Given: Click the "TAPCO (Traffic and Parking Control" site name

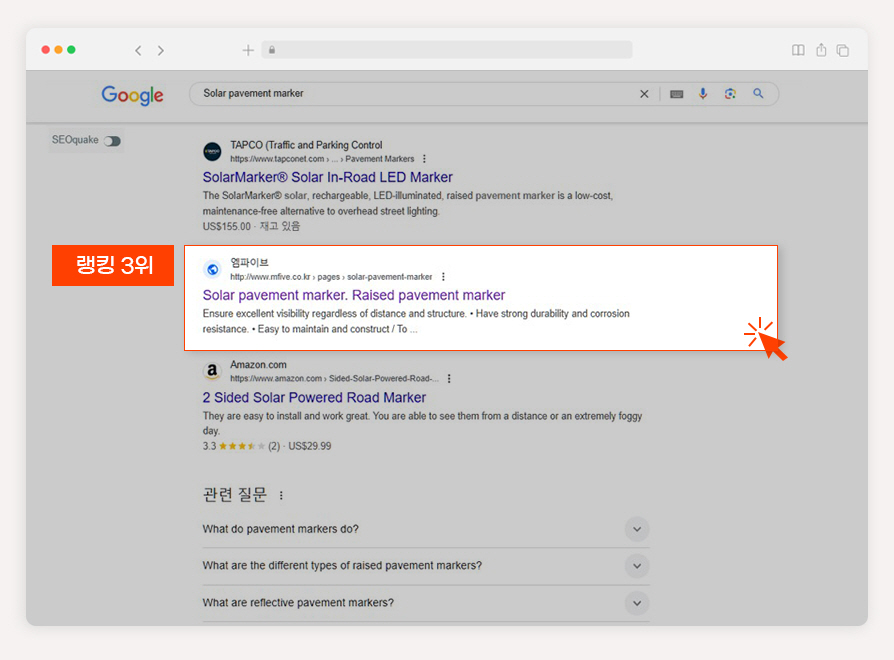Looking at the screenshot, I should tap(306, 145).
